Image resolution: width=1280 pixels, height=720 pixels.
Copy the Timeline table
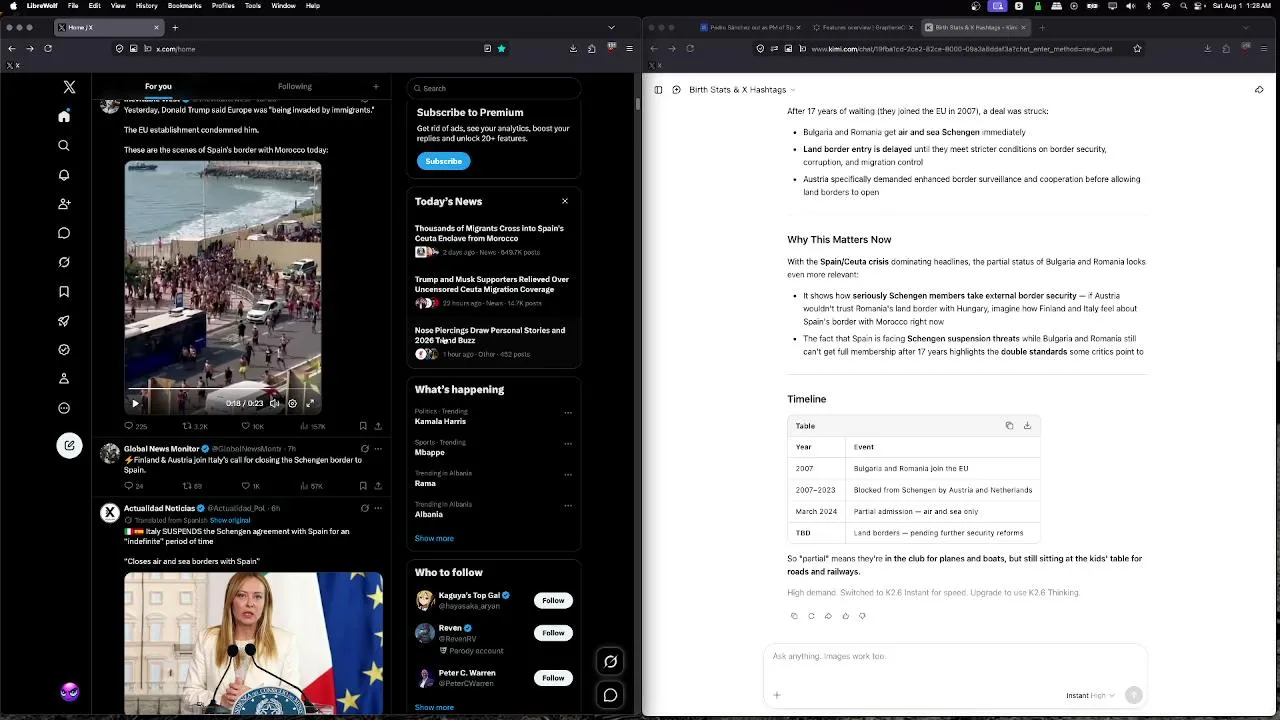point(1009,426)
